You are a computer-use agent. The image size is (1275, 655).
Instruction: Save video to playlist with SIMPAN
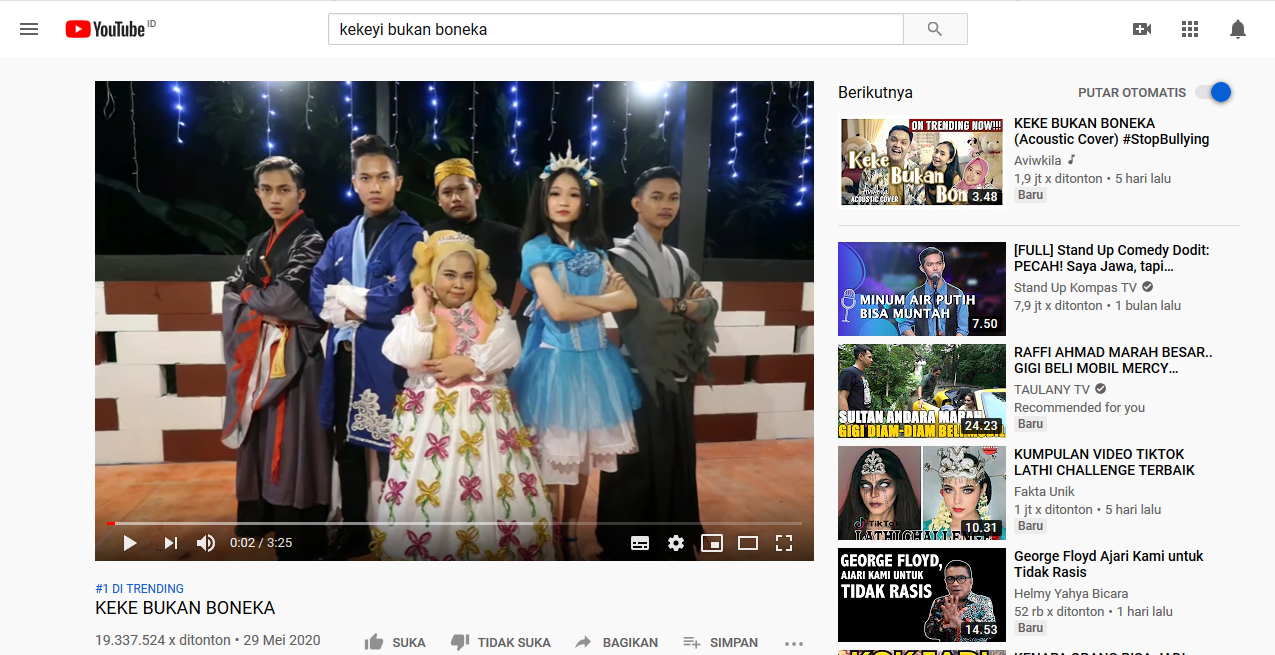click(x=720, y=642)
